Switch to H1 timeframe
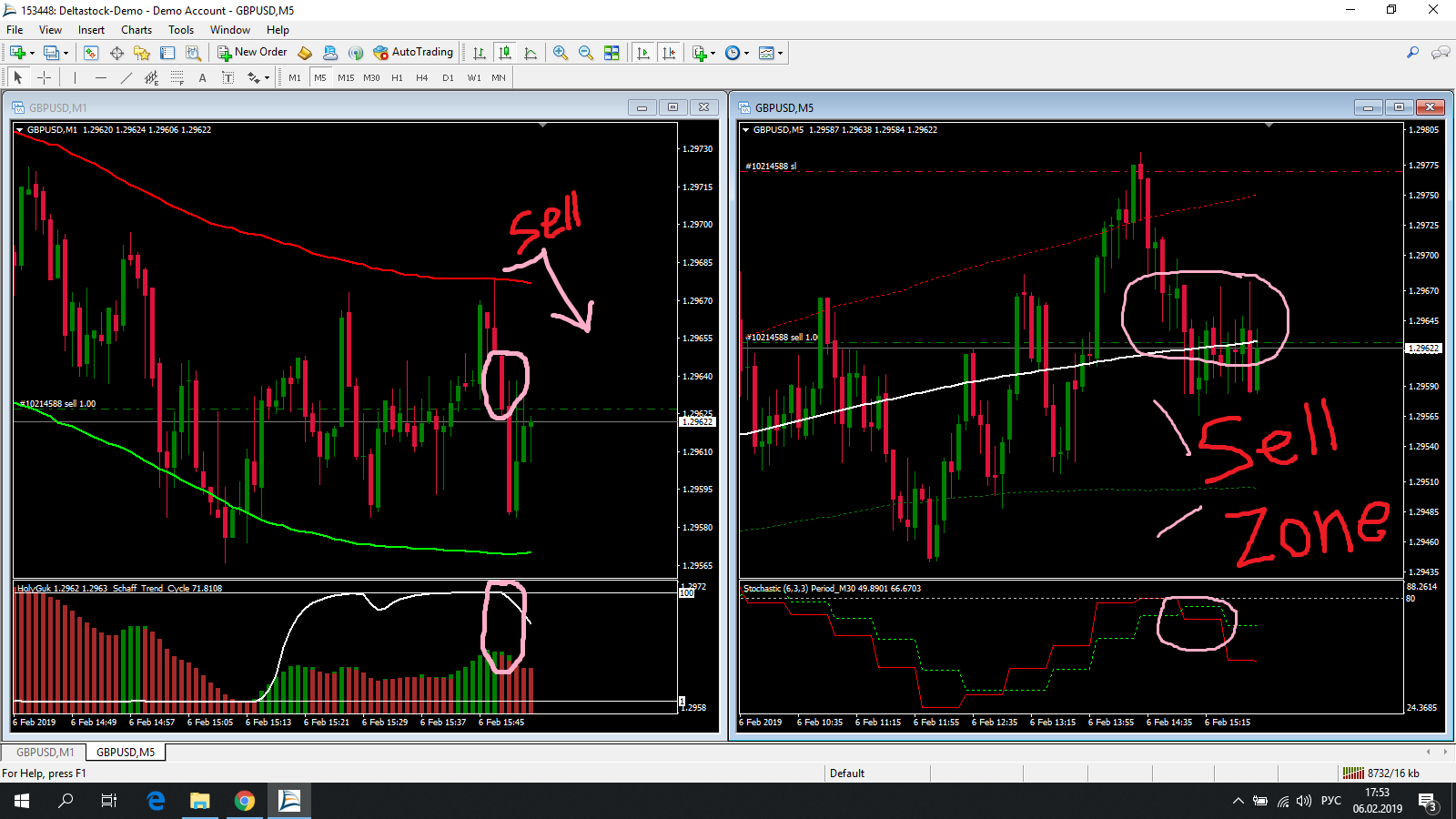 (x=397, y=78)
